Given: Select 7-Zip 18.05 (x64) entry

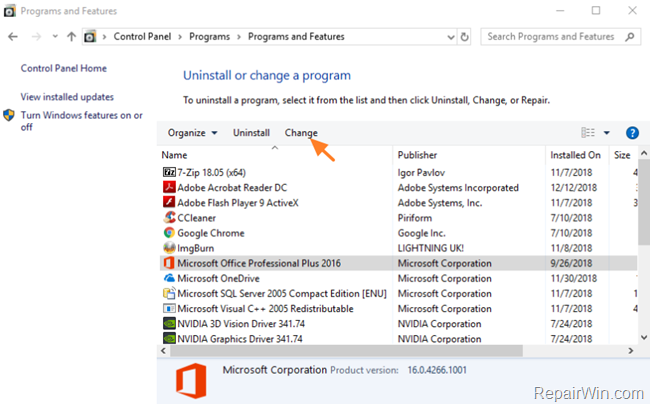Looking at the screenshot, I should (x=211, y=172).
